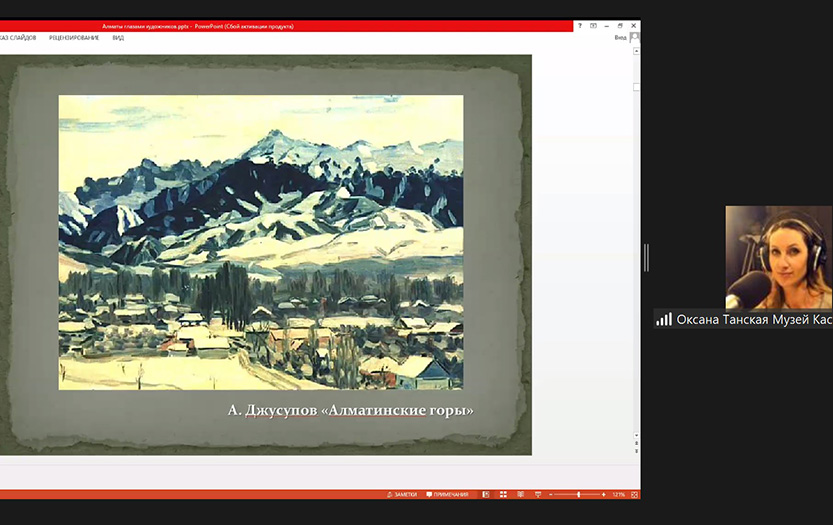This screenshot has width=833, height=525.
Task: Click the Вход sign-in link
Action: pos(620,37)
